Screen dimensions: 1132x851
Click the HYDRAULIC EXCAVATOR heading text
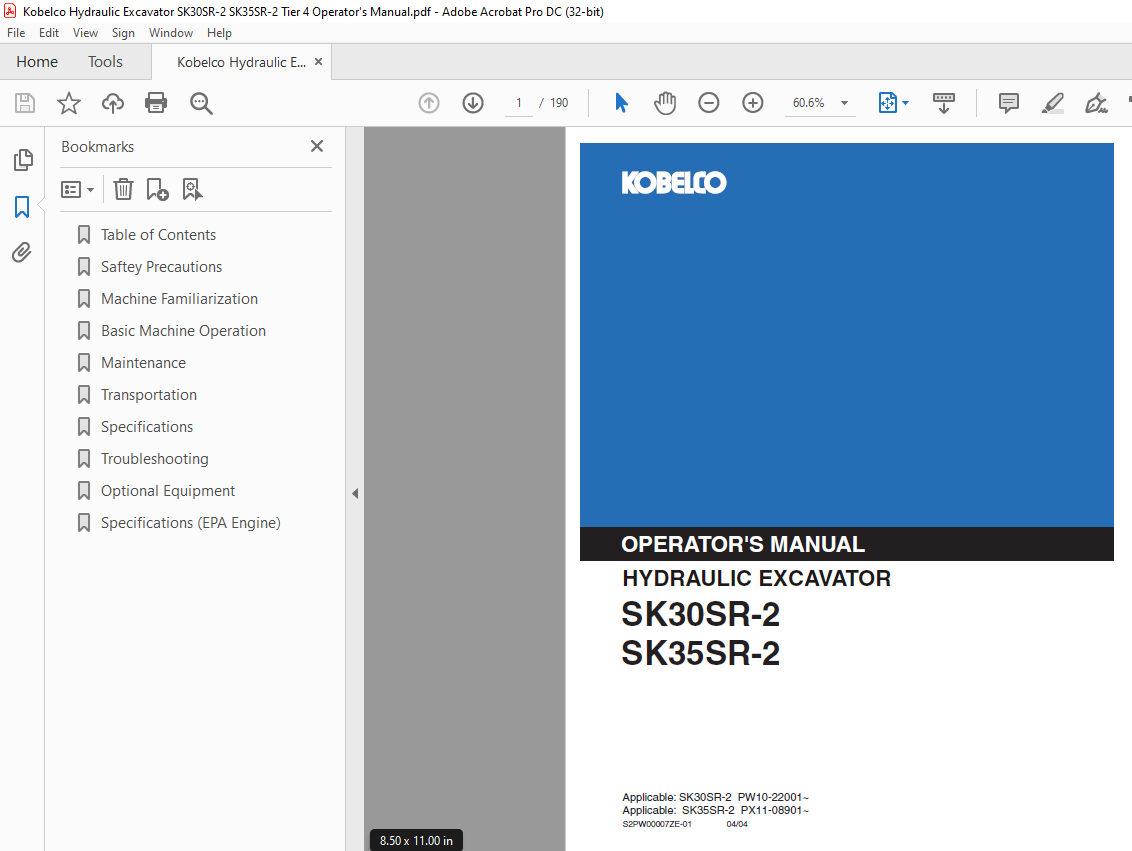point(757,578)
